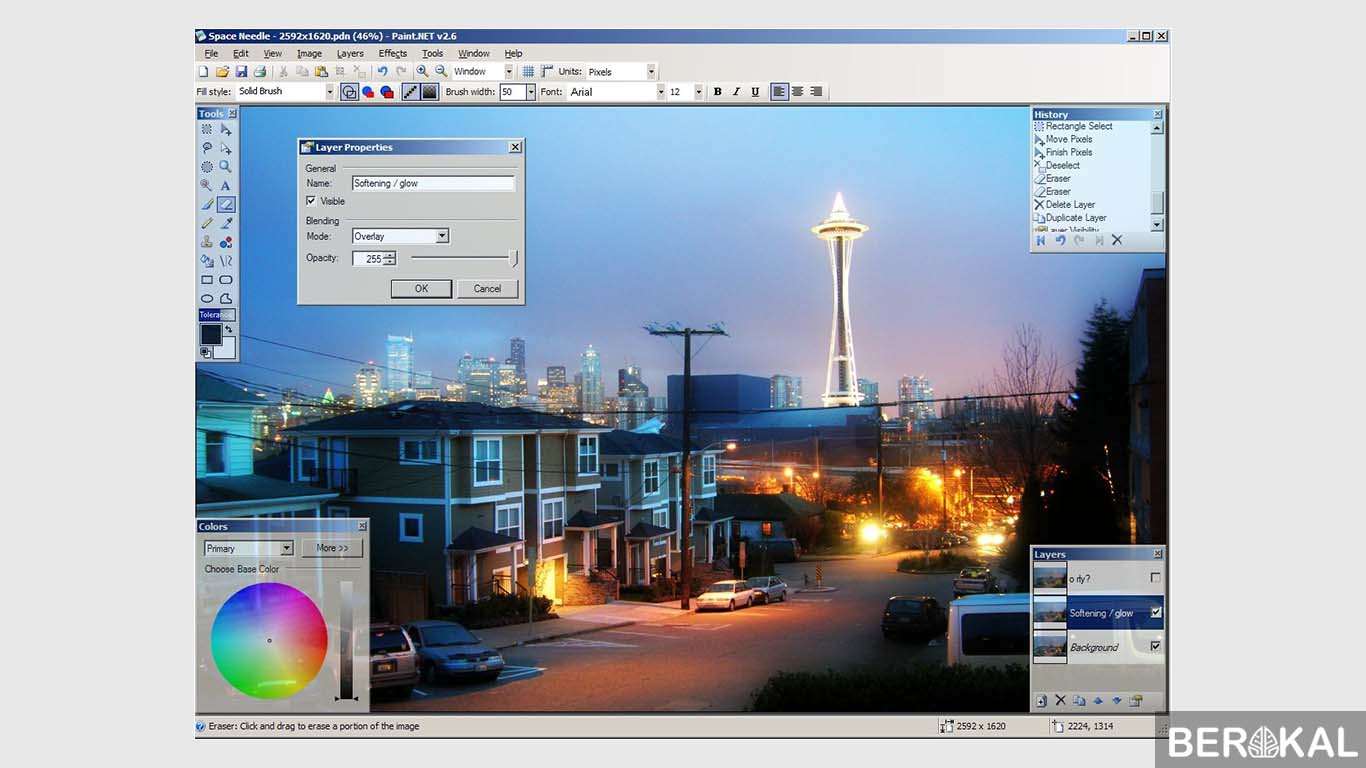Click the Duplicate Layer history entry
Screen dimensions: 1366x768
point(1076,217)
